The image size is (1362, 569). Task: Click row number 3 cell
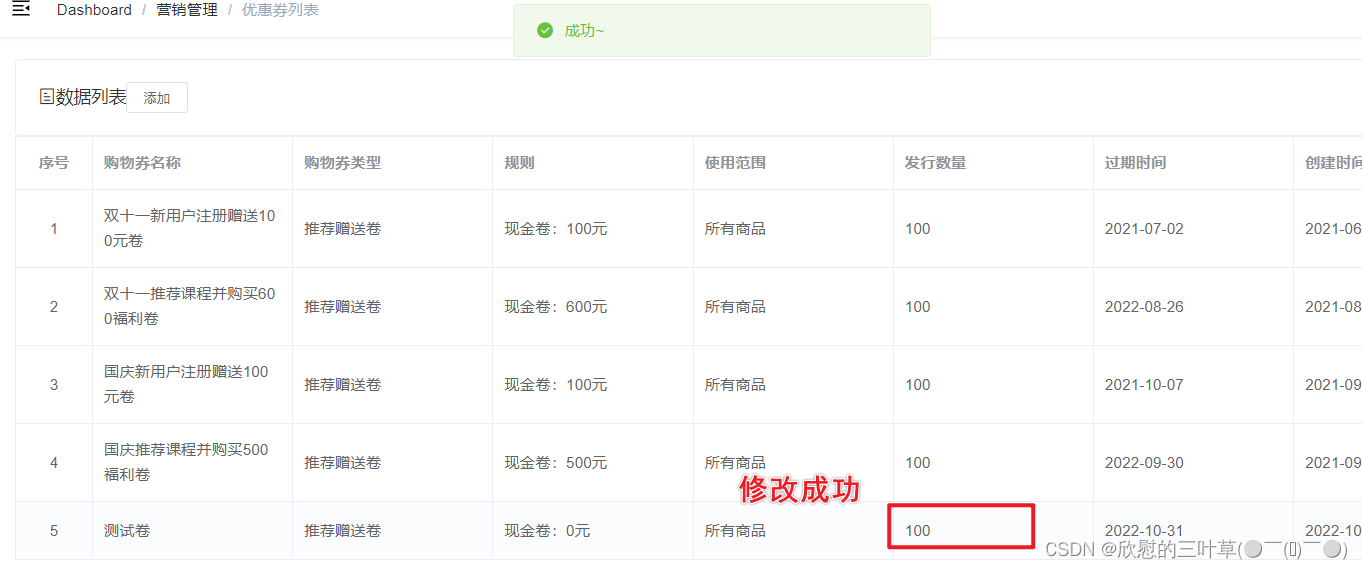54,385
